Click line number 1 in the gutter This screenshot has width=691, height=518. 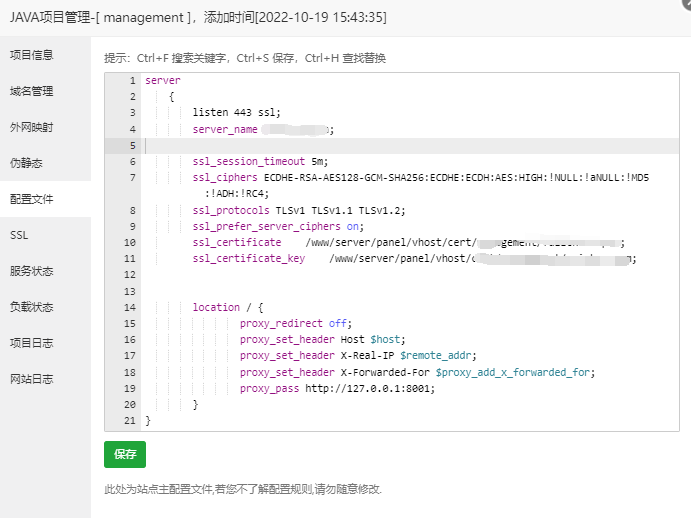click(132, 81)
